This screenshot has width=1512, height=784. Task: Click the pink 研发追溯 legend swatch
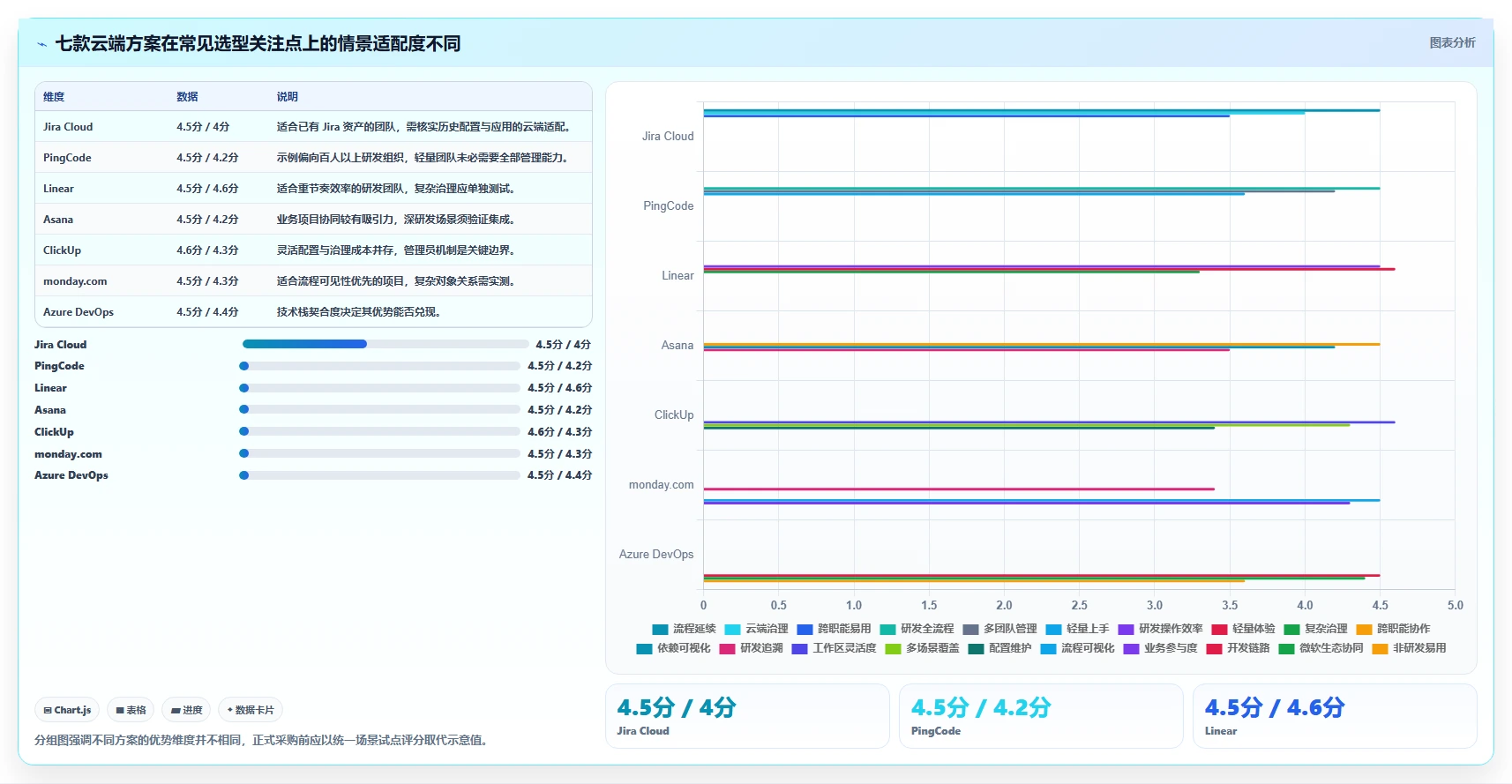(x=727, y=649)
